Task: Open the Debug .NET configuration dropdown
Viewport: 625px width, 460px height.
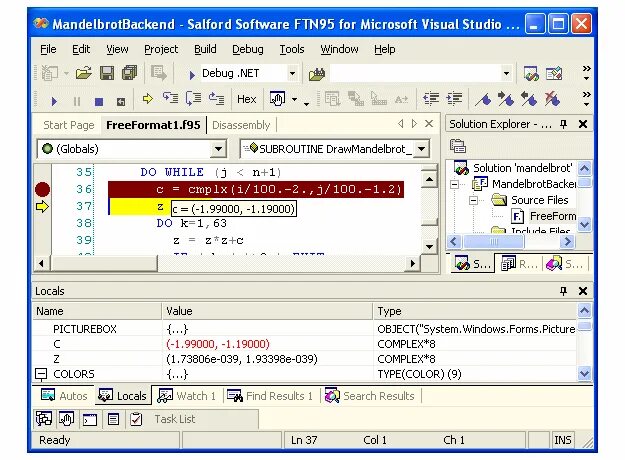Action: tap(292, 74)
